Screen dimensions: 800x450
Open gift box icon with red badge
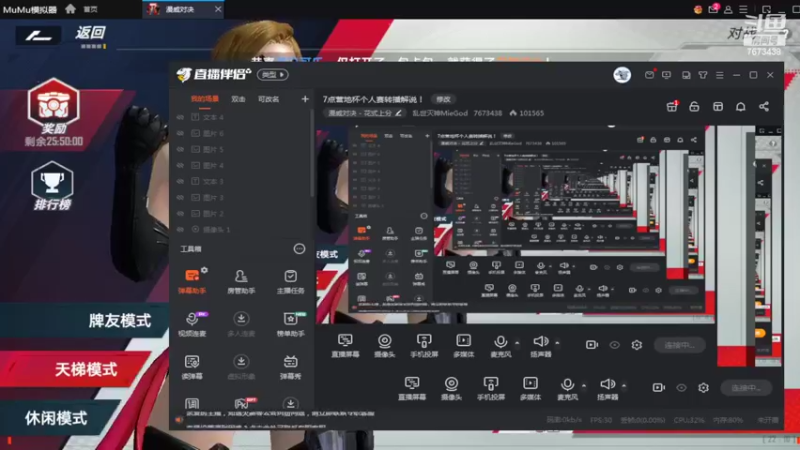(x=672, y=107)
